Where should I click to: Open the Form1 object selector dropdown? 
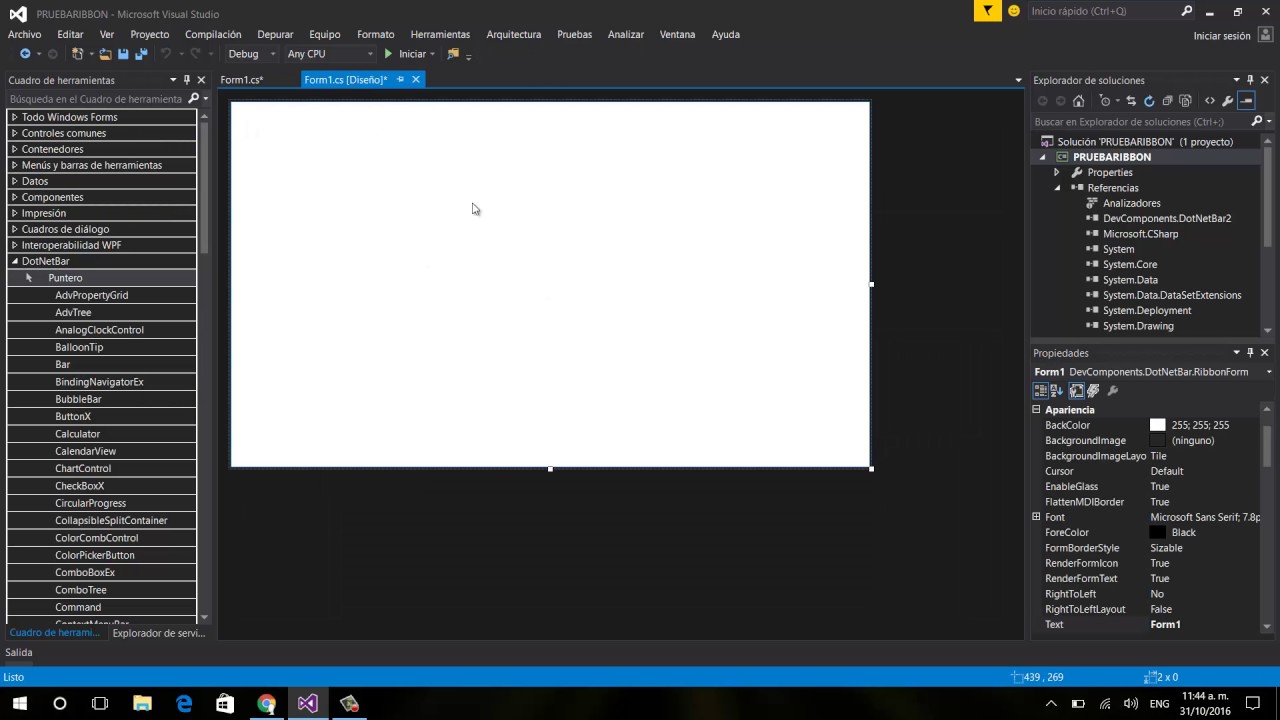coord(1269,372)
